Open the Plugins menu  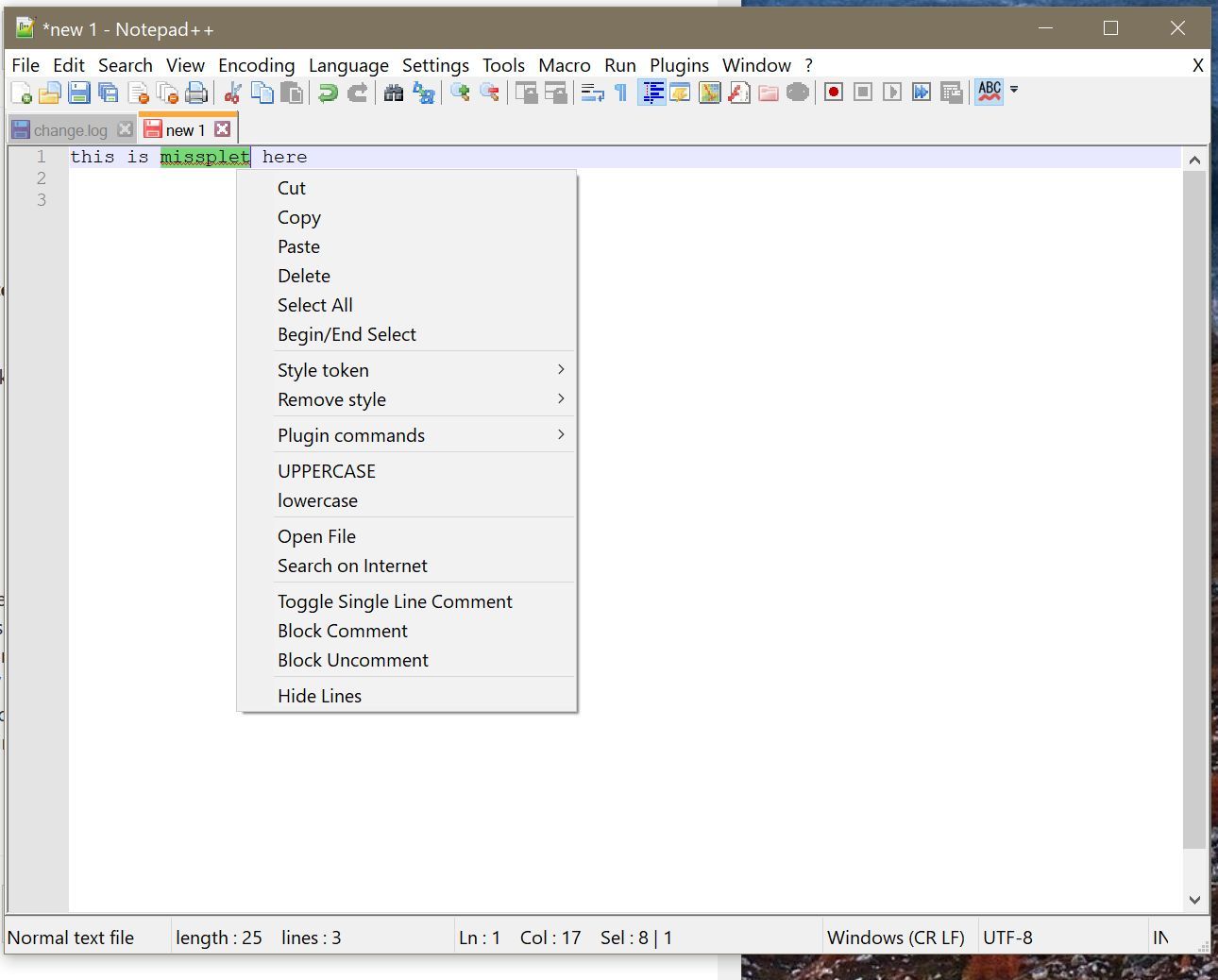pos(680,65)
